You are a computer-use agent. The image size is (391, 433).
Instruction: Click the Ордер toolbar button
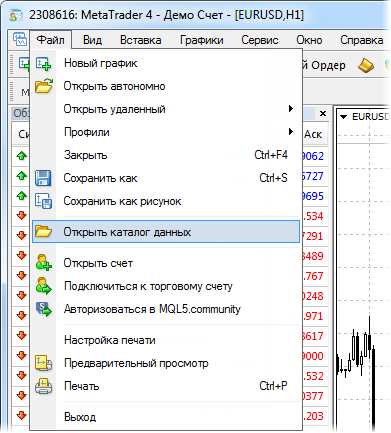(324, 65)
